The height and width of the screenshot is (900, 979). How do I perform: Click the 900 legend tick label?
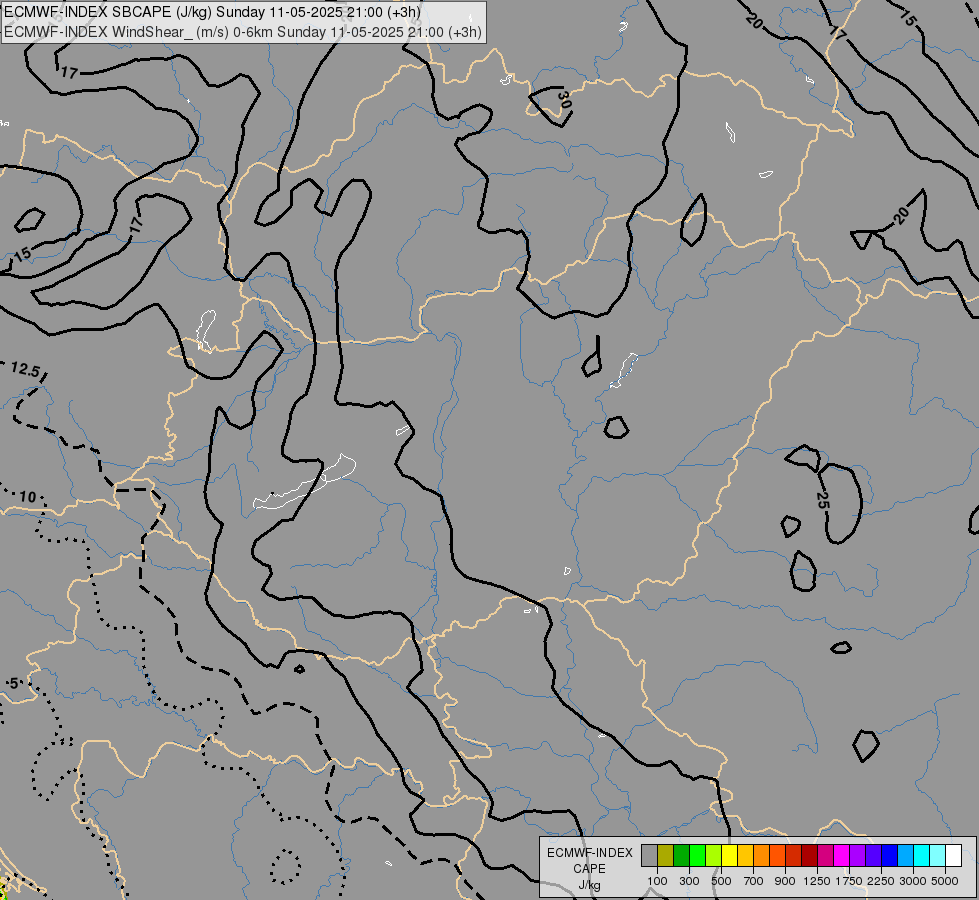point(785,881)
